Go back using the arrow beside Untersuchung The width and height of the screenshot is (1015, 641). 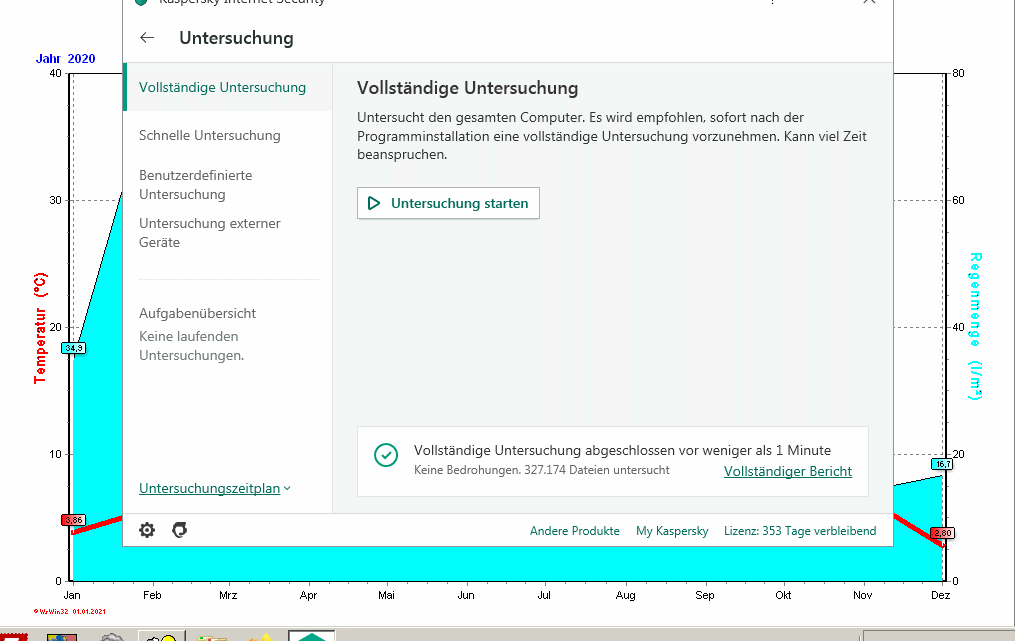(147, 38)
